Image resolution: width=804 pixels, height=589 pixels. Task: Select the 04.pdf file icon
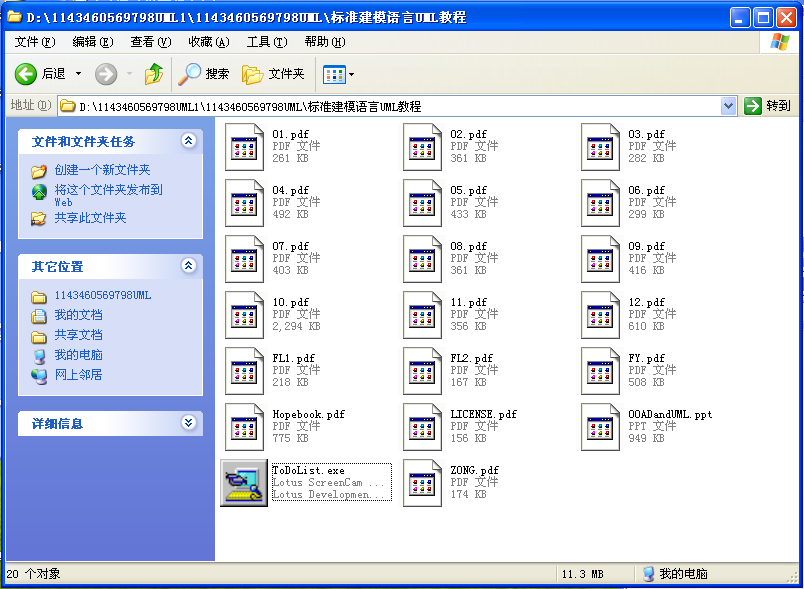point(244,203)
